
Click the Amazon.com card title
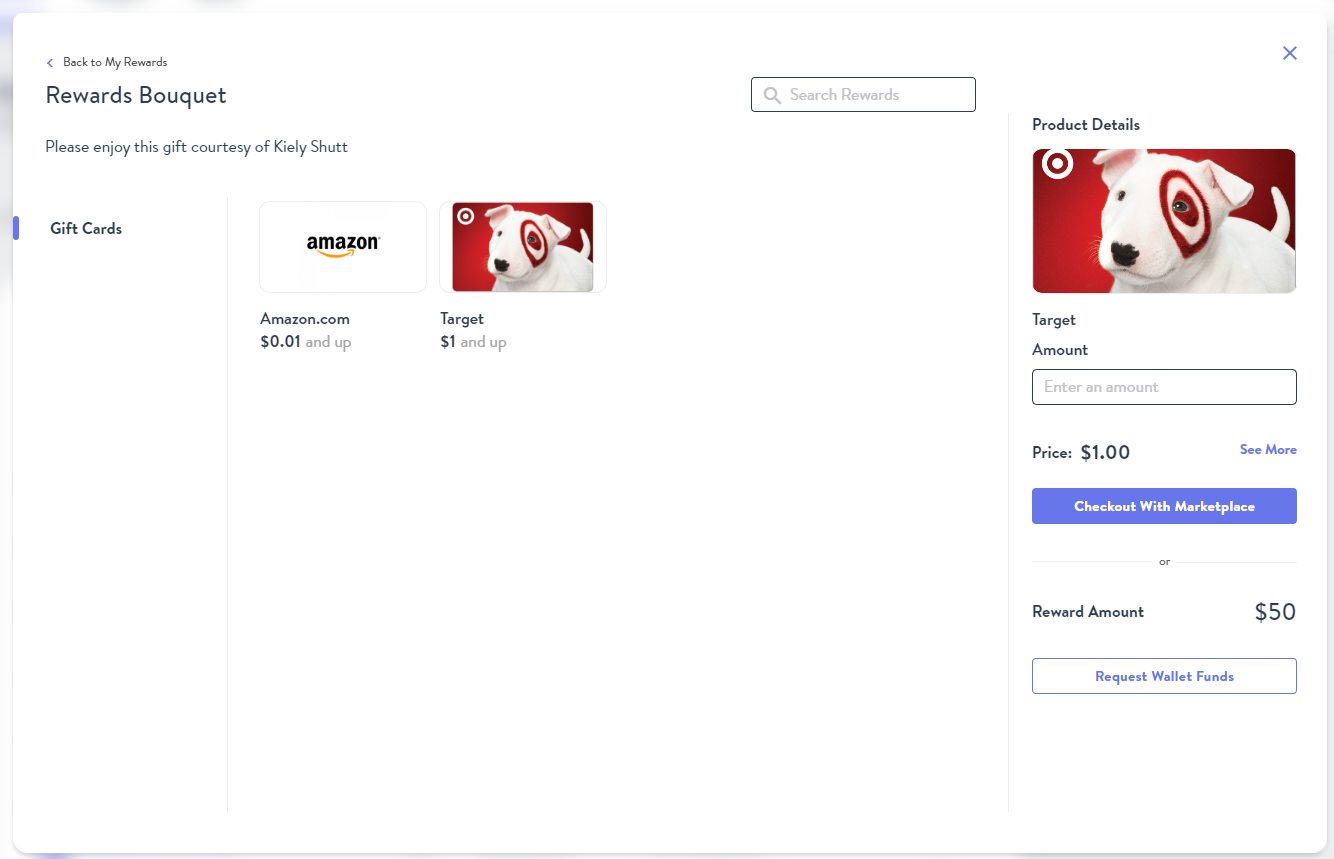pyautogui.click(x=305, y=319)
